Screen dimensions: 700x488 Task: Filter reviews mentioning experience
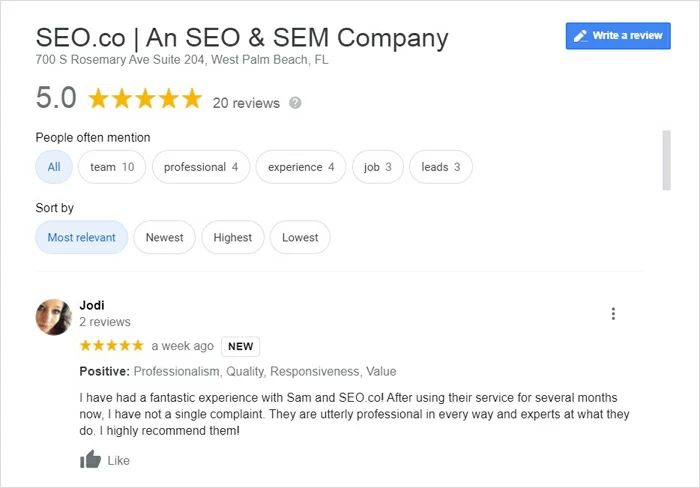pyautogui.click(x=301, y=167)
